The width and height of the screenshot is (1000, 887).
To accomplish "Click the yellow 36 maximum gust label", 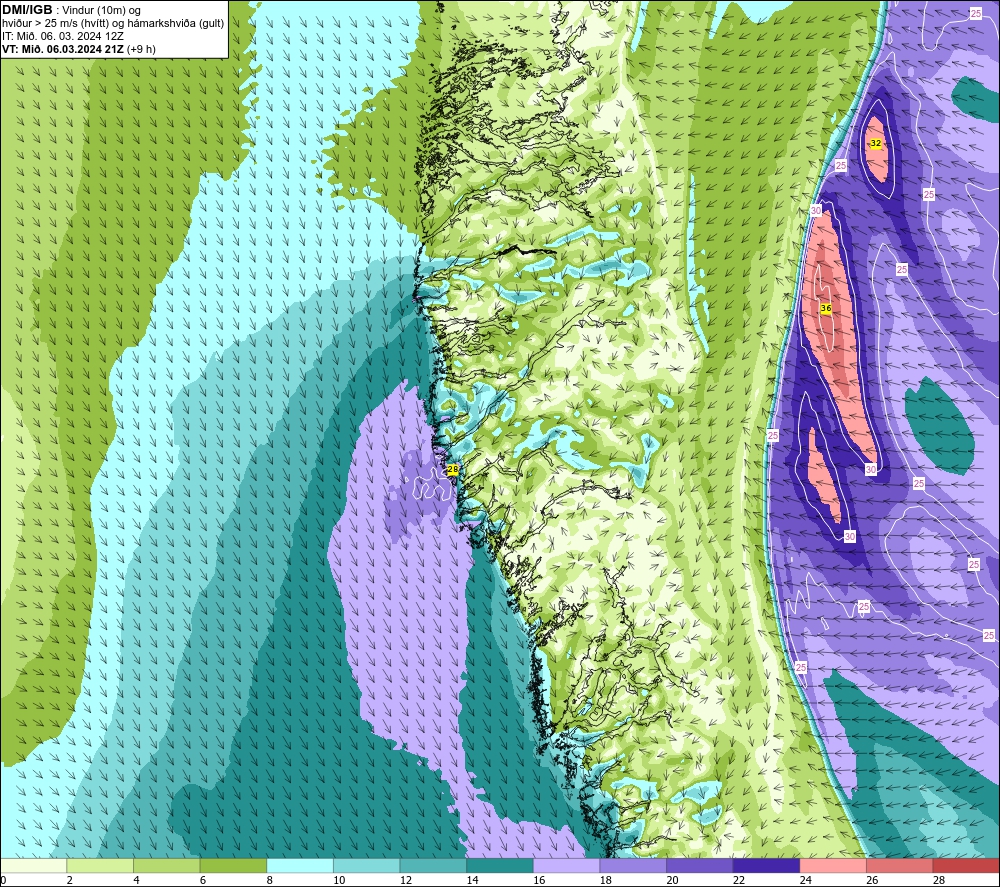I will tap(826, 308).
